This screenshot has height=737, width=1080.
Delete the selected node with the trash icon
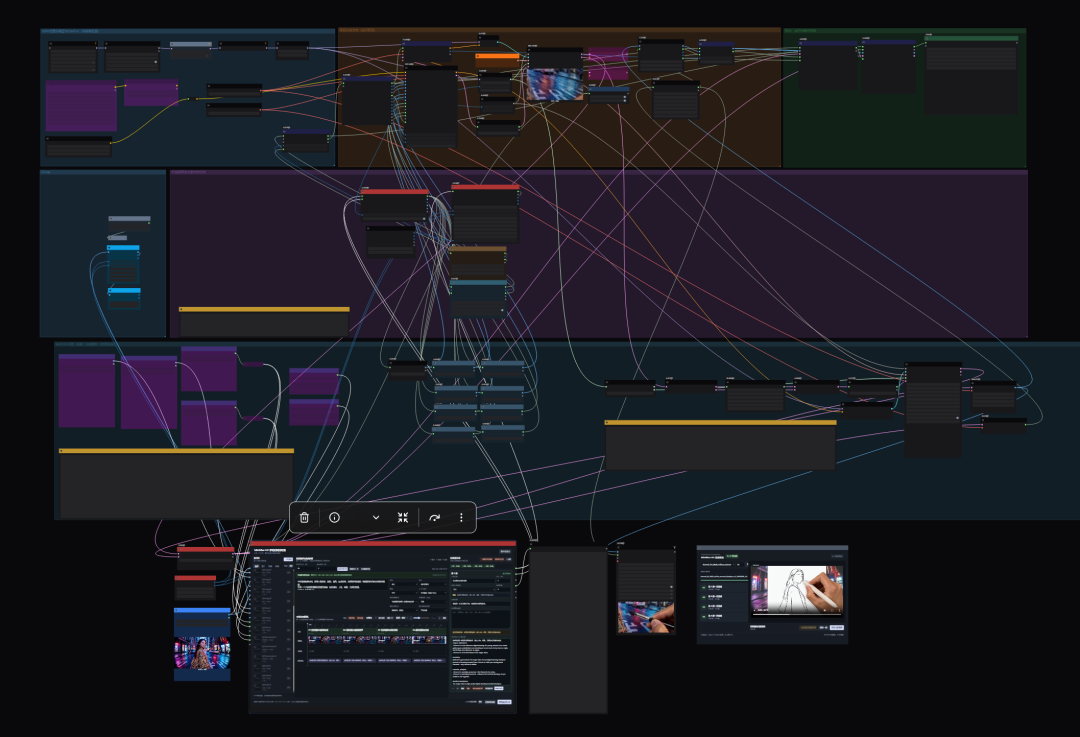304,517
